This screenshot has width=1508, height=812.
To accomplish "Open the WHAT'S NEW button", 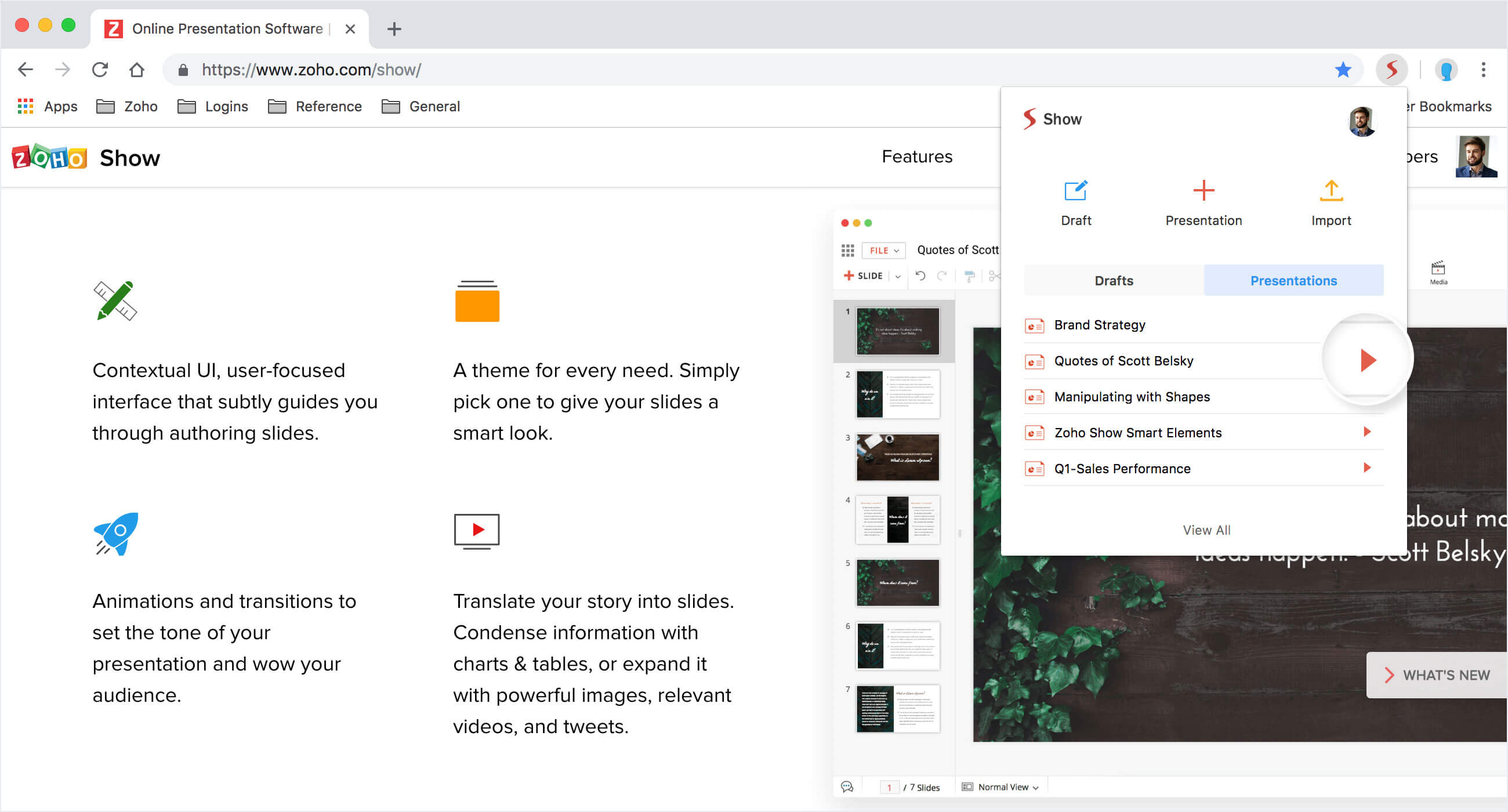I will click(x=1437, y=675).
